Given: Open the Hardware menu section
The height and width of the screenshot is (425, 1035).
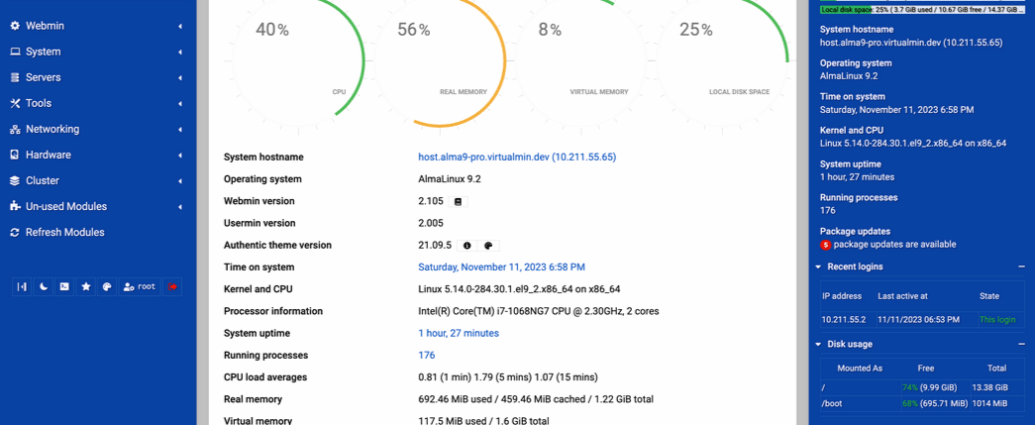Looking at the screenshot, I should pos(48,155).
